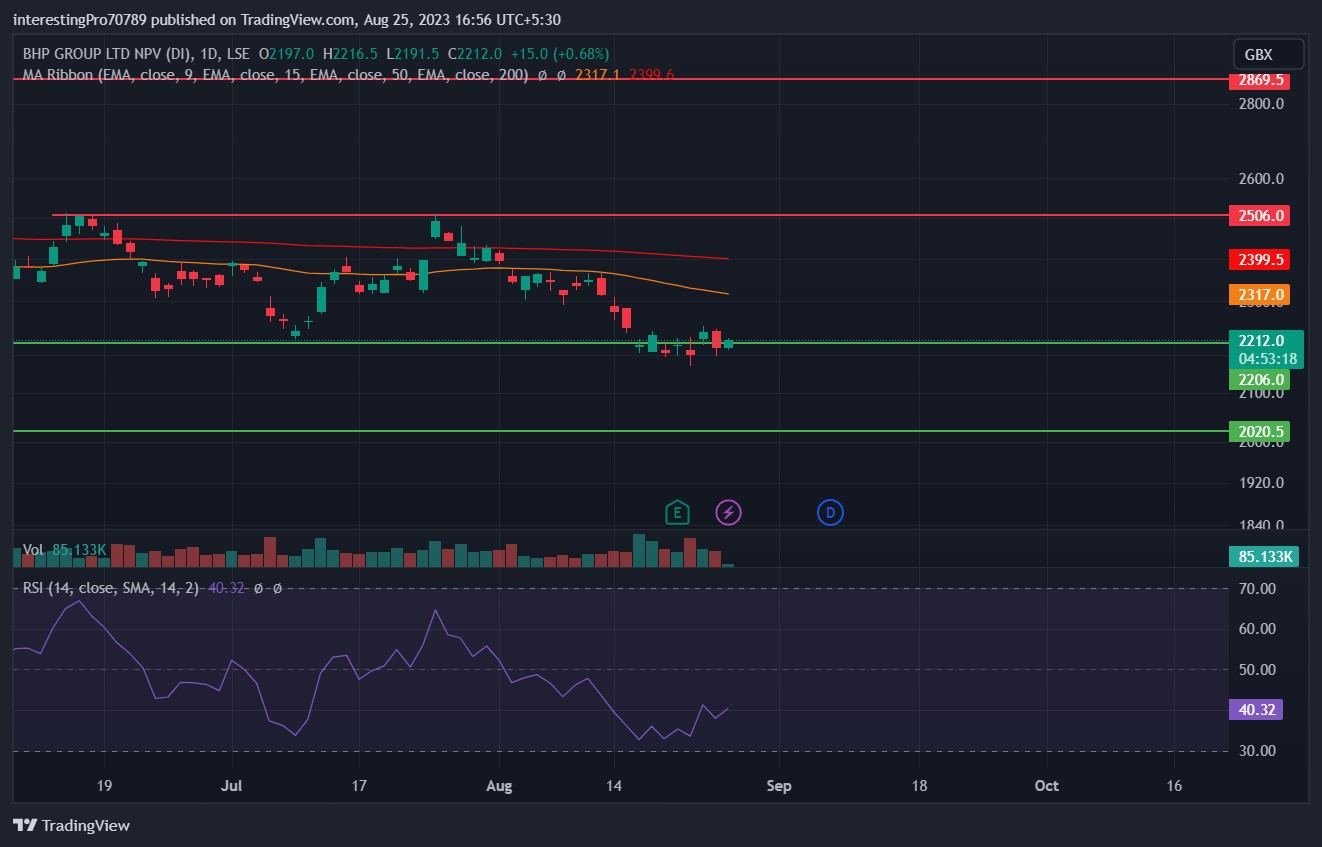Click the RSI indicator legend title

pyautogui.click(x=111, y=588)
